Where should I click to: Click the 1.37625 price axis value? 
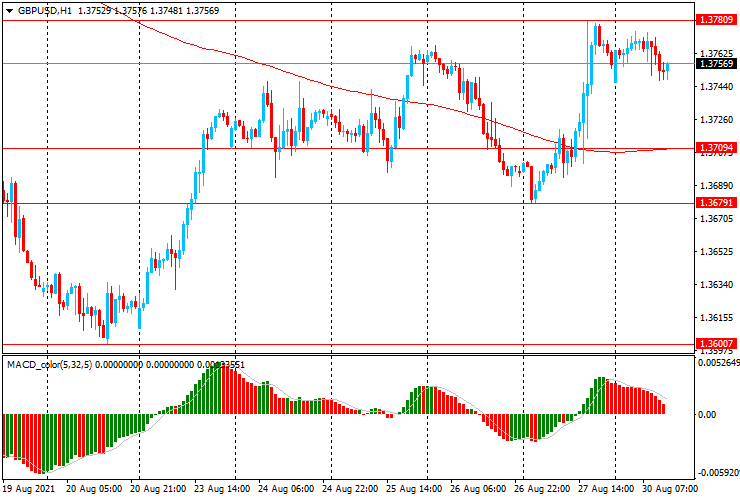(x=717, y=53)
